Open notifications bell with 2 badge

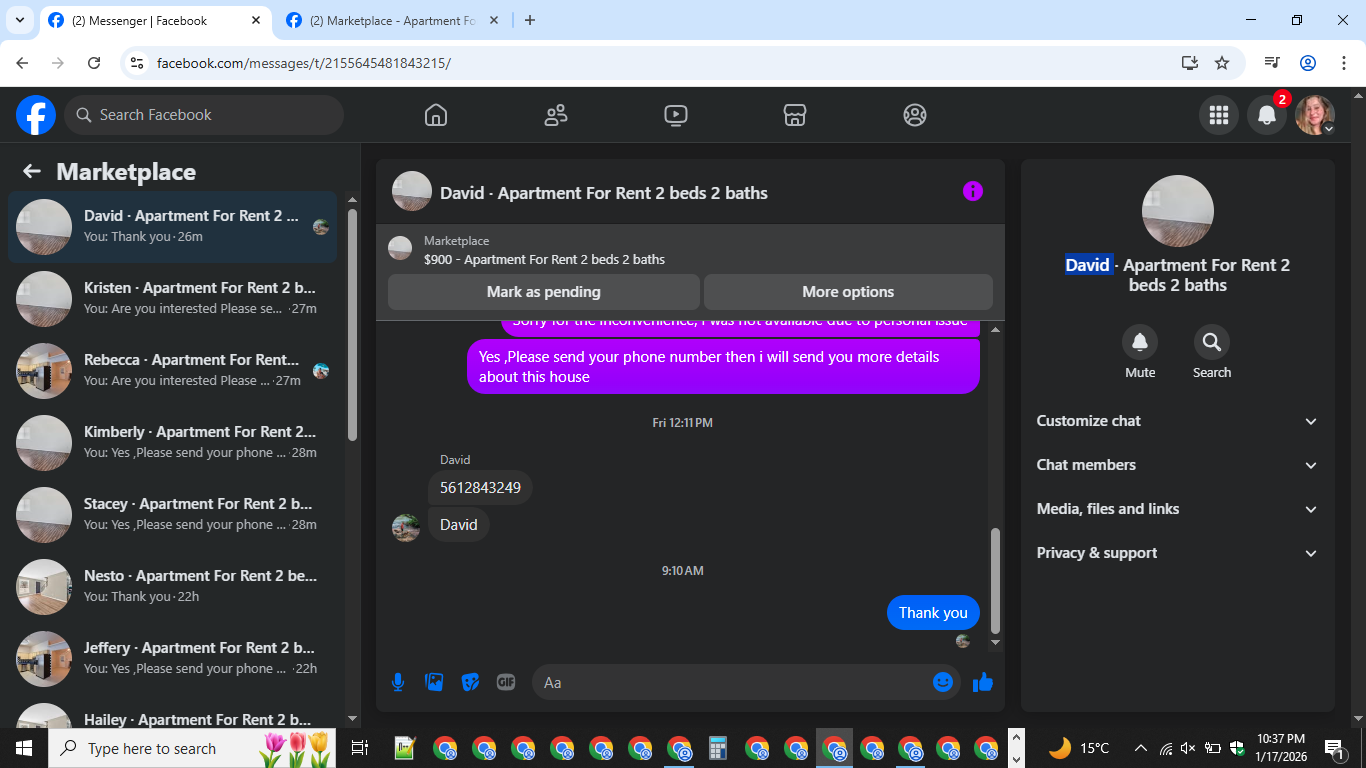click(x=1267, y=115)
